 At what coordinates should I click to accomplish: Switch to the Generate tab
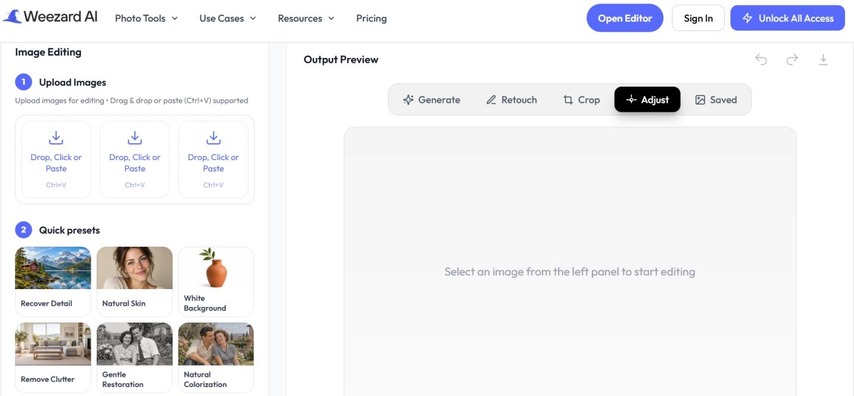(431, 100)
